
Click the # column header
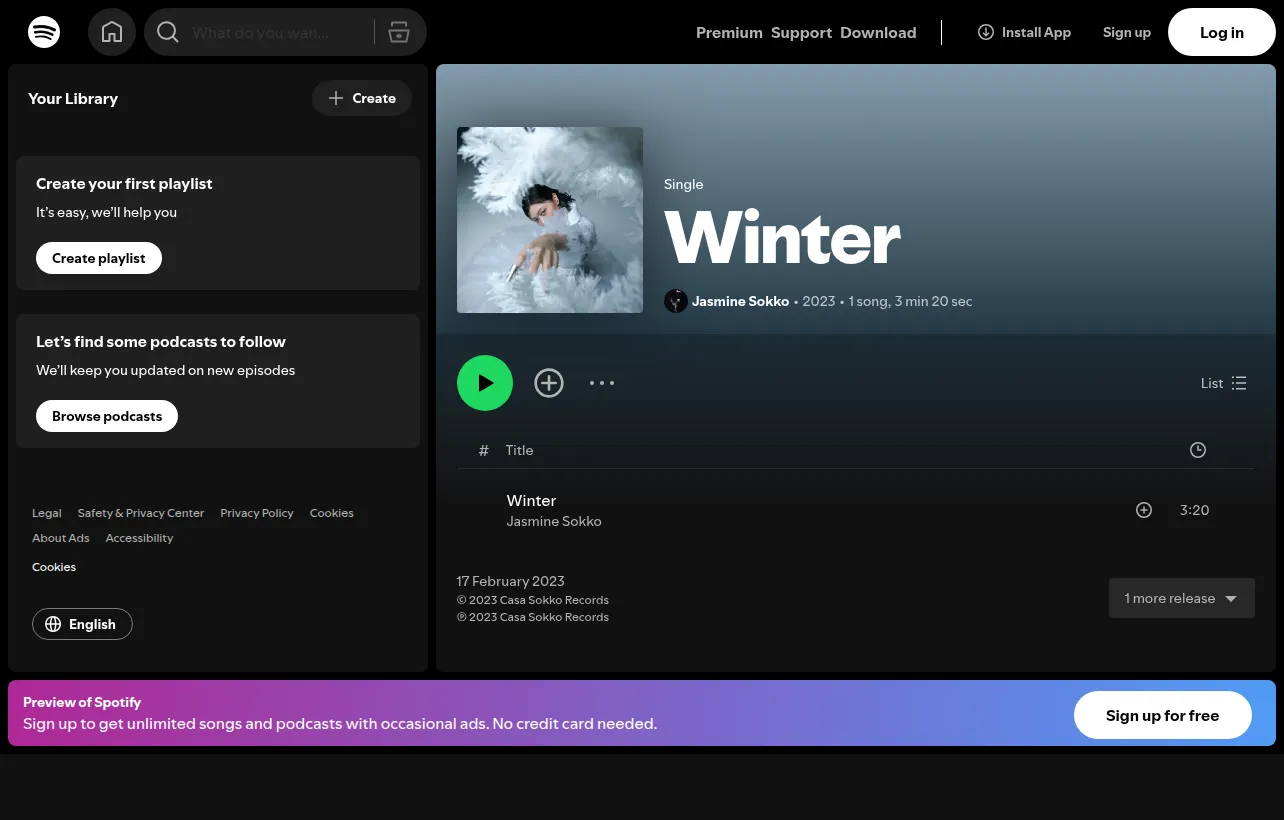tap(484, 450)
